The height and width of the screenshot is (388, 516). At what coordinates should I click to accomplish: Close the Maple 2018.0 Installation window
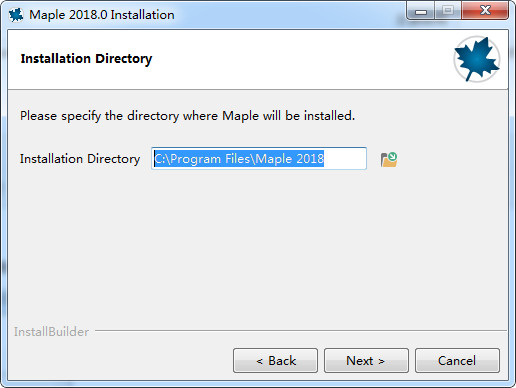(x=485, y=11)
